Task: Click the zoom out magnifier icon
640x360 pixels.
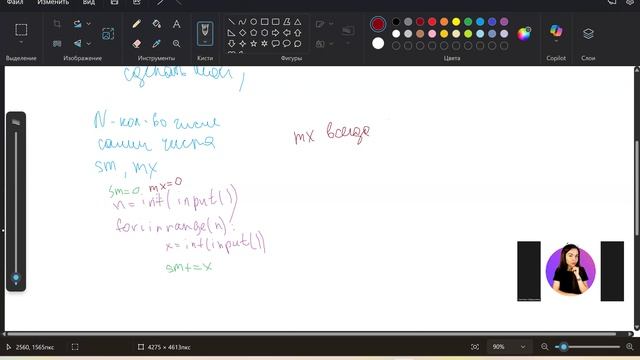Action: click(x=544, y=347)
